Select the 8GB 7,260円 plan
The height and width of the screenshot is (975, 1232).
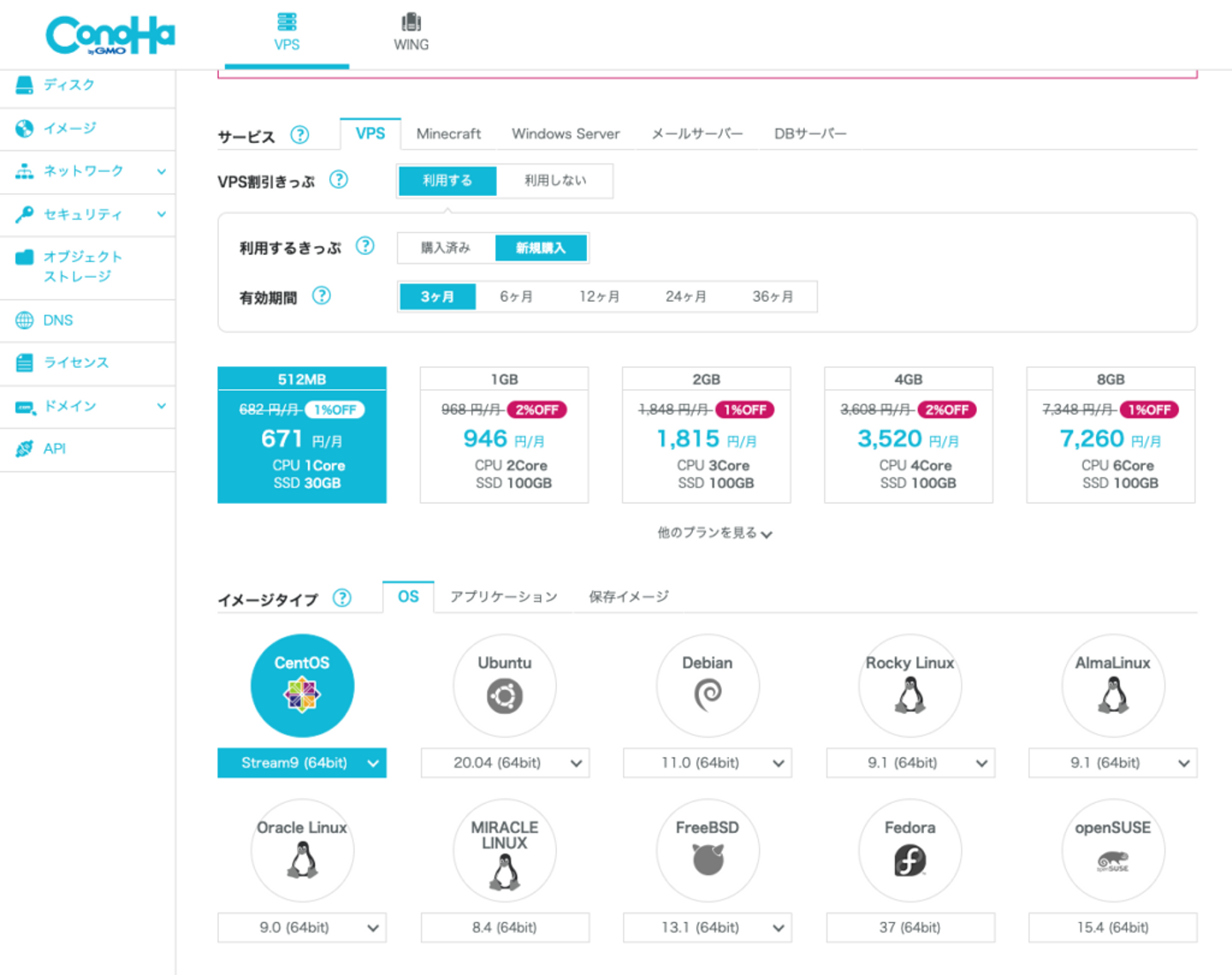click(x=1111, y=435)
